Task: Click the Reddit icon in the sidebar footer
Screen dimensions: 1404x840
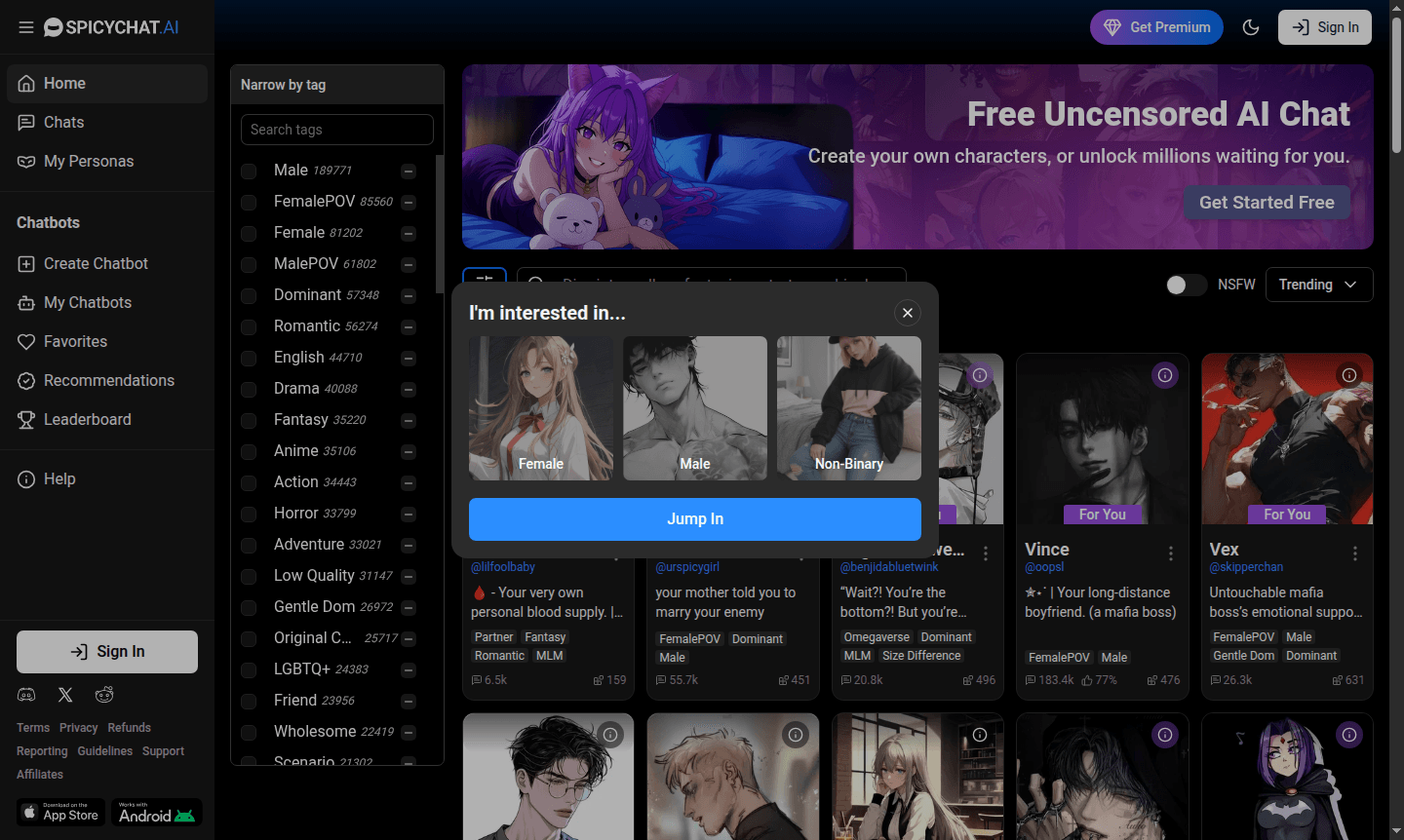Action: [x=104, y=694]
